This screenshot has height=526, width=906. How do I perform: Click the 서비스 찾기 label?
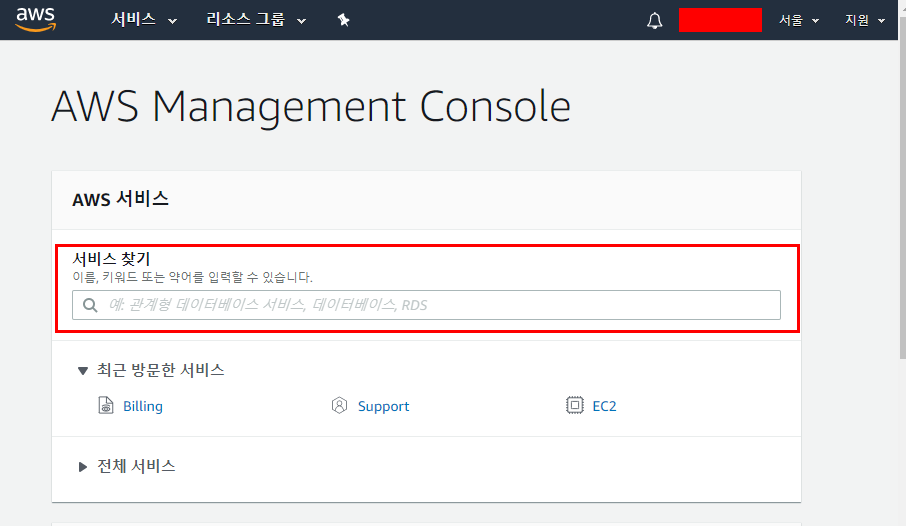point(111,258)
